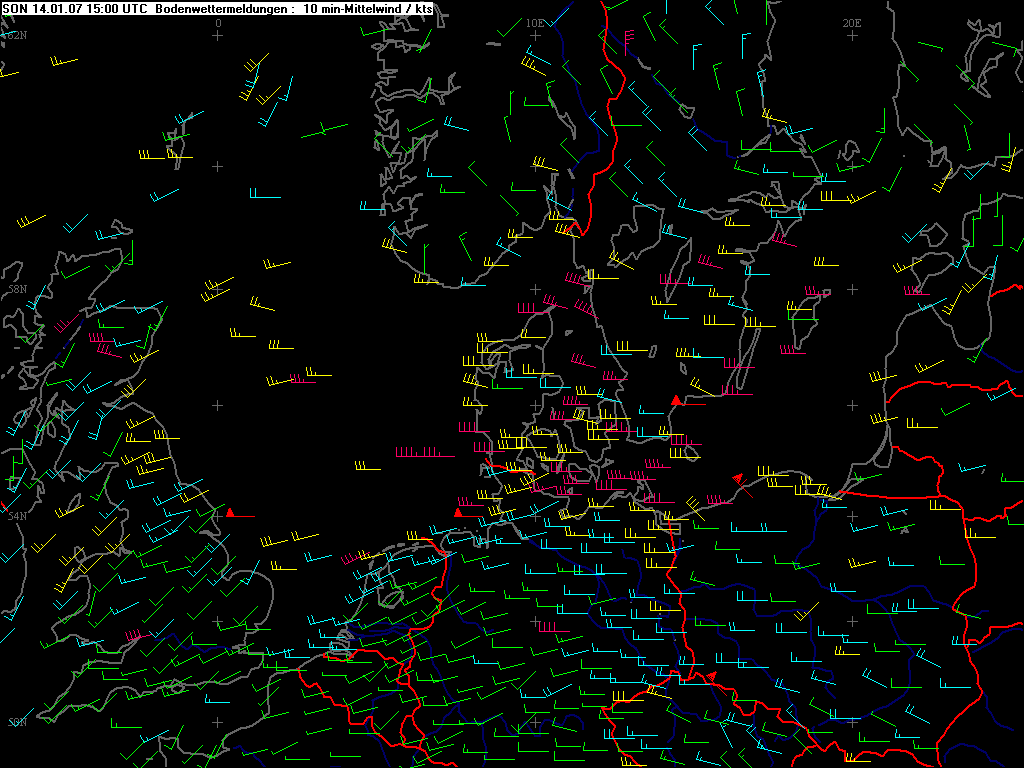Select the isolated yellow barb left of the North Sea magenta barb

point(367,465)
